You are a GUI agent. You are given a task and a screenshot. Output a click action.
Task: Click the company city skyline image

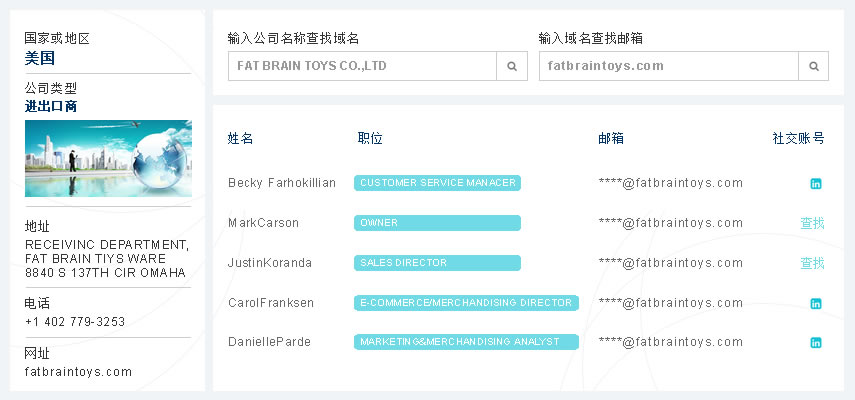point(108,158)
